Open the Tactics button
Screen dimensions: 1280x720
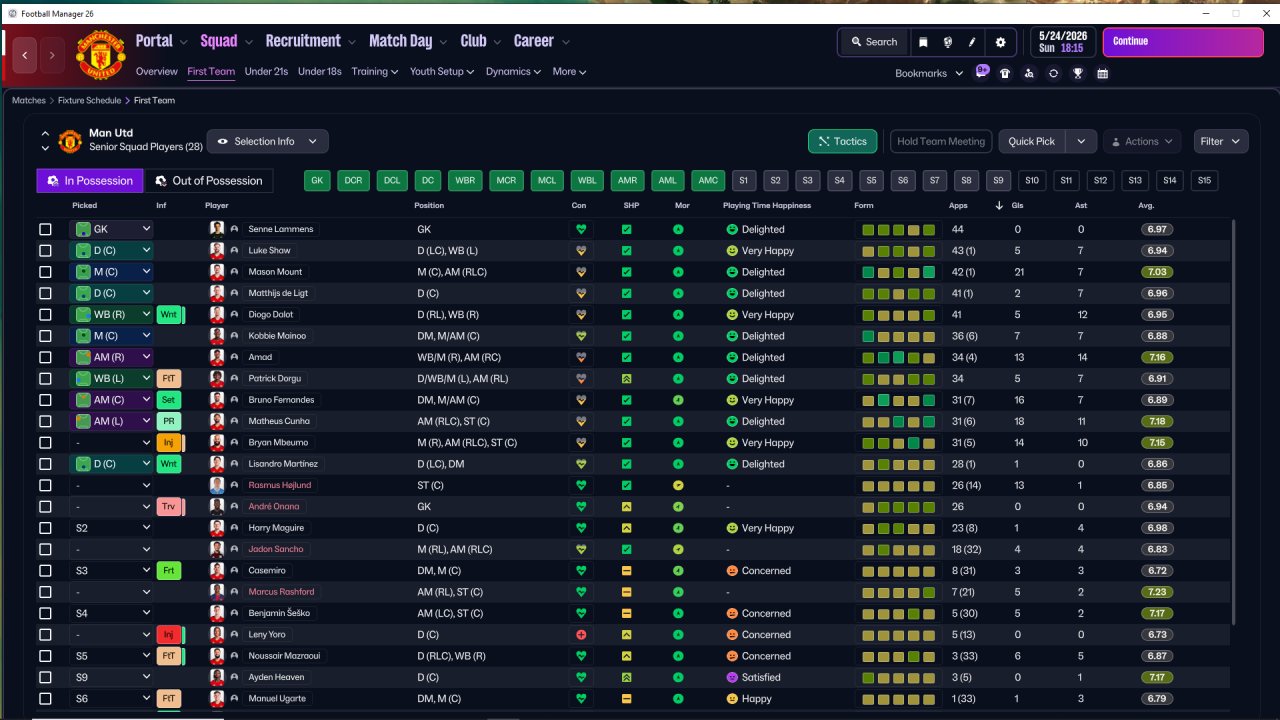tap(843, 142)
